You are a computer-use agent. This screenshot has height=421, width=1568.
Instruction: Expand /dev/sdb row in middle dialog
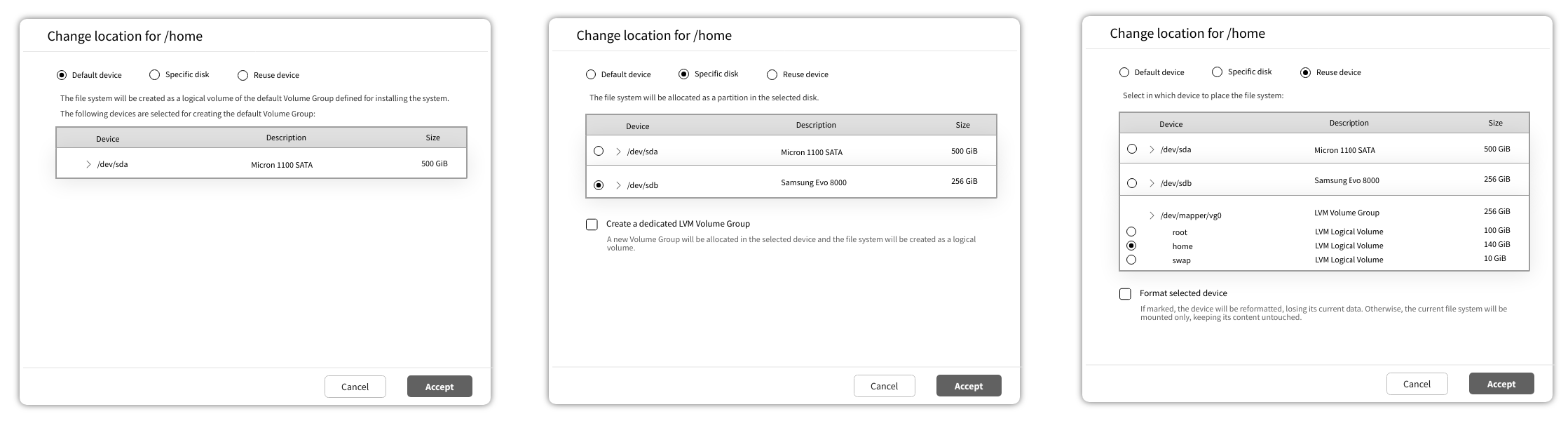pos(618,185)
